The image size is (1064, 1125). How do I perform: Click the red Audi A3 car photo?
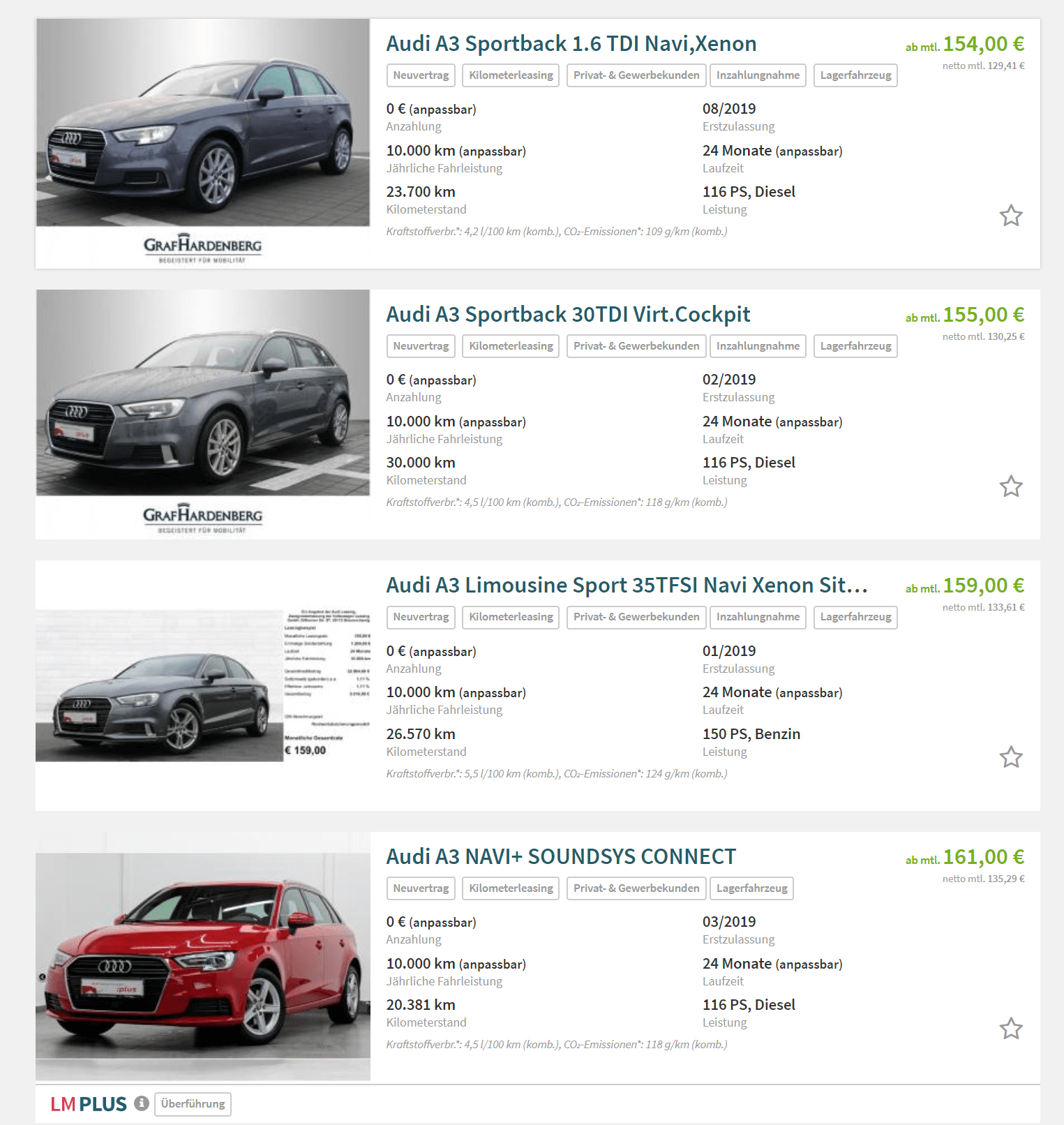pos(203,956)
